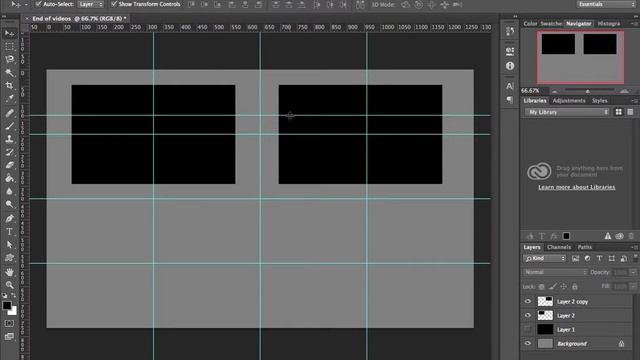Adjust the Navigator zoom slider
Image resolution: width=640 pixels, height=360 pixels.
[x=588, y=91]
